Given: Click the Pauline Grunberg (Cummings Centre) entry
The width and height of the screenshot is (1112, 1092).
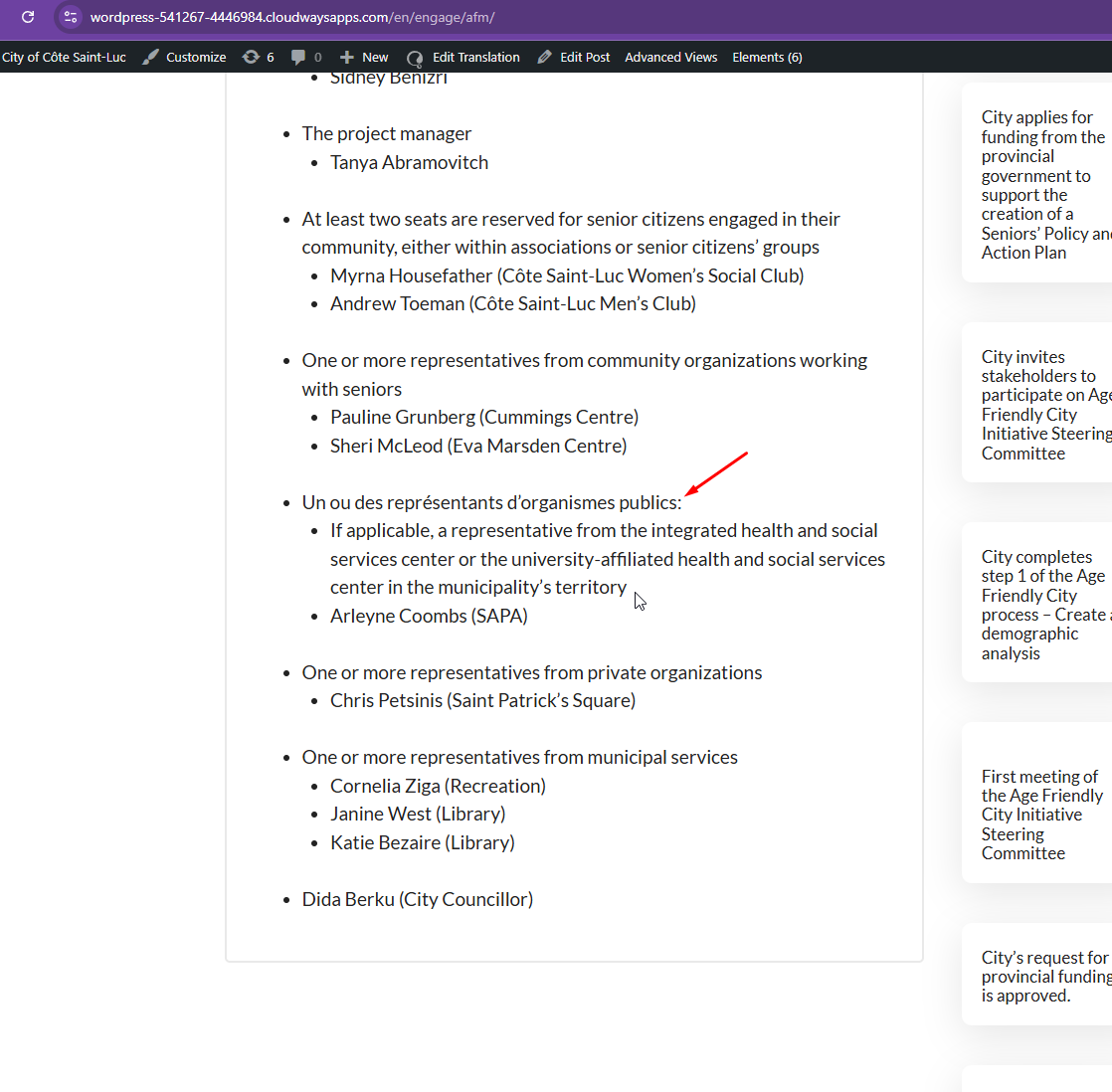Looking at the screenshot, I should pos(484,417).
